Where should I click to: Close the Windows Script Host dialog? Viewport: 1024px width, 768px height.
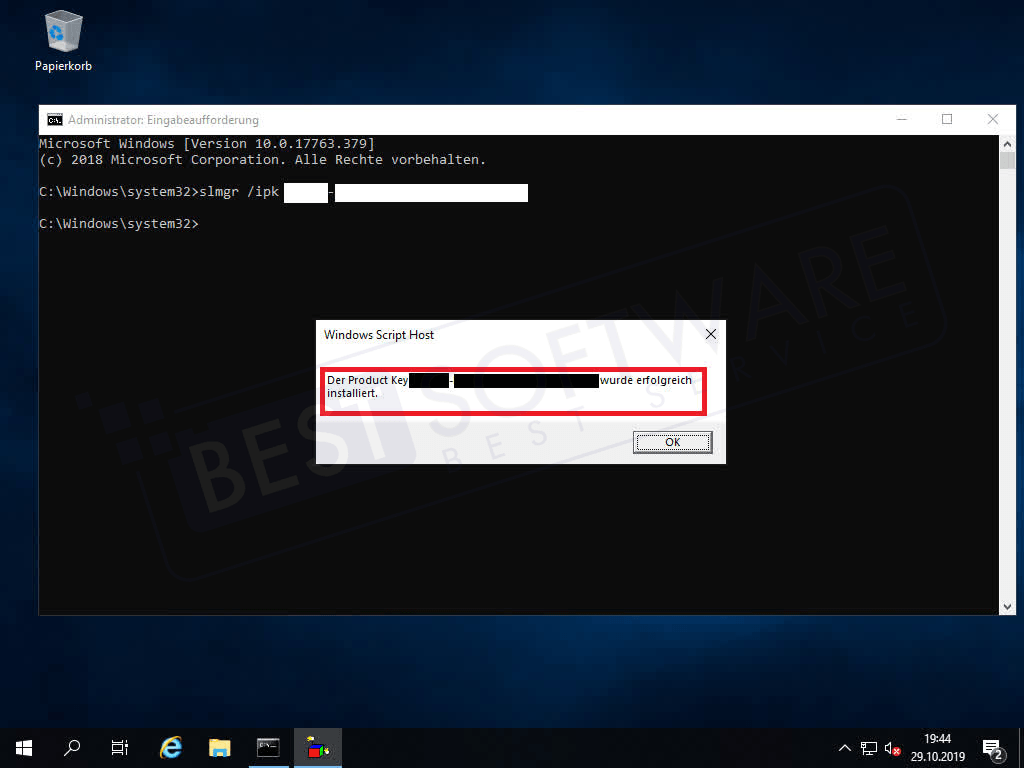tap(710, 334)
